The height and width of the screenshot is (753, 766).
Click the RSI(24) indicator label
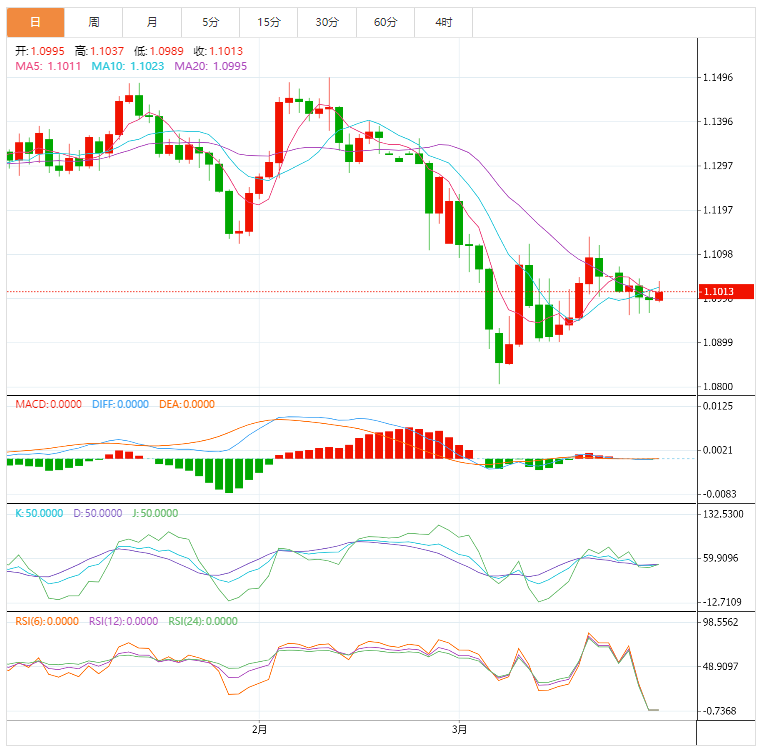click(x=203, y=621)
